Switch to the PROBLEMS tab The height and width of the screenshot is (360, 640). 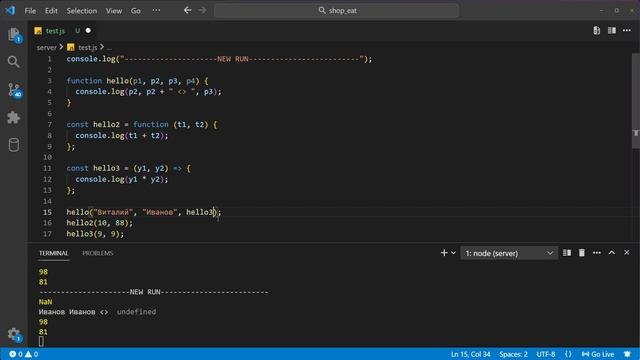[x=98, y=253]
